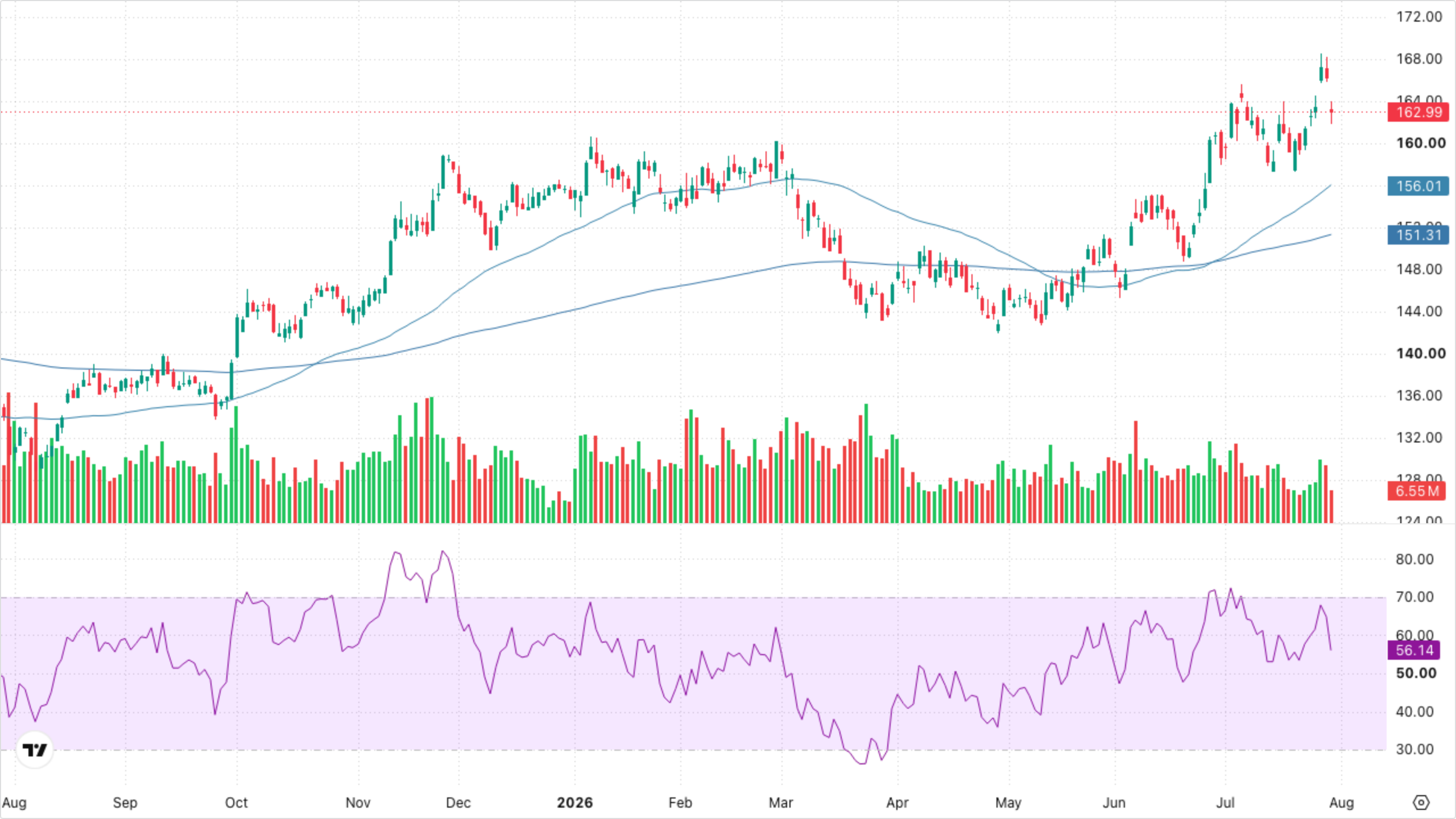Click the purple 56.14 RSI label

click(1414, 650)
